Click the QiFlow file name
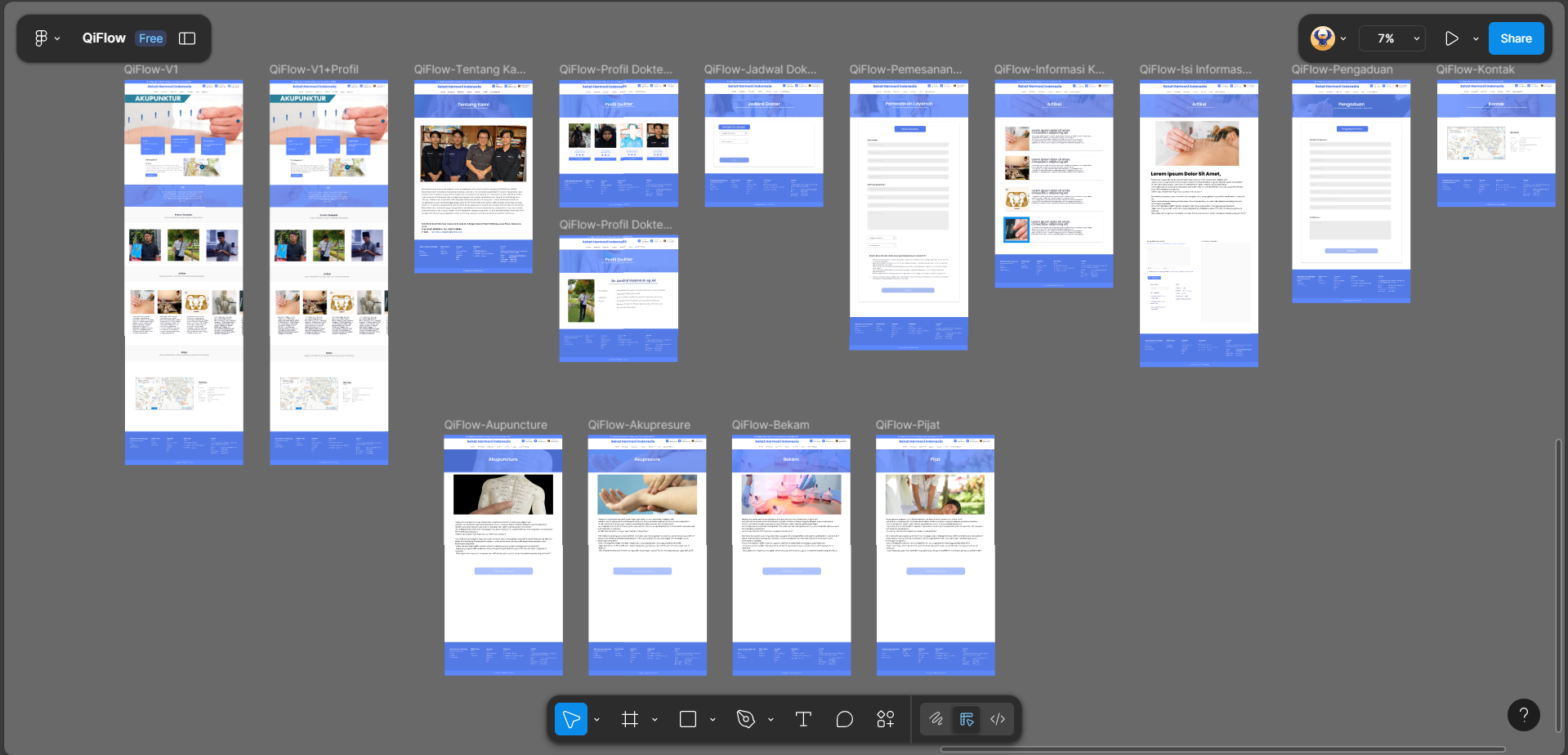This screenshot has height=755, width=1568. (105, 38)
